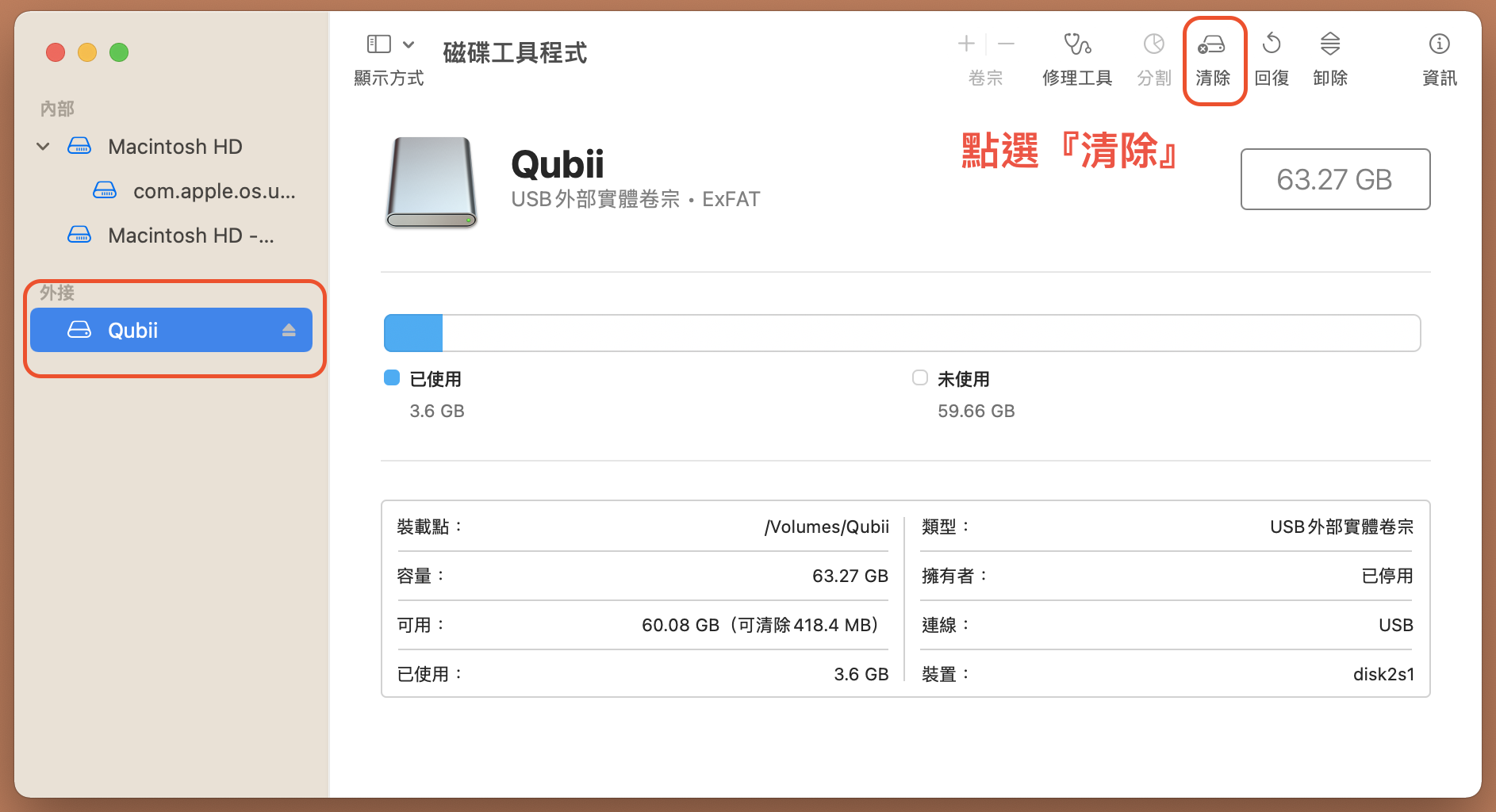The height and width of the screenshot is (812, 1496).
Task: Click the 清除 (Erase) toolbar icon
Action: 1212,45
